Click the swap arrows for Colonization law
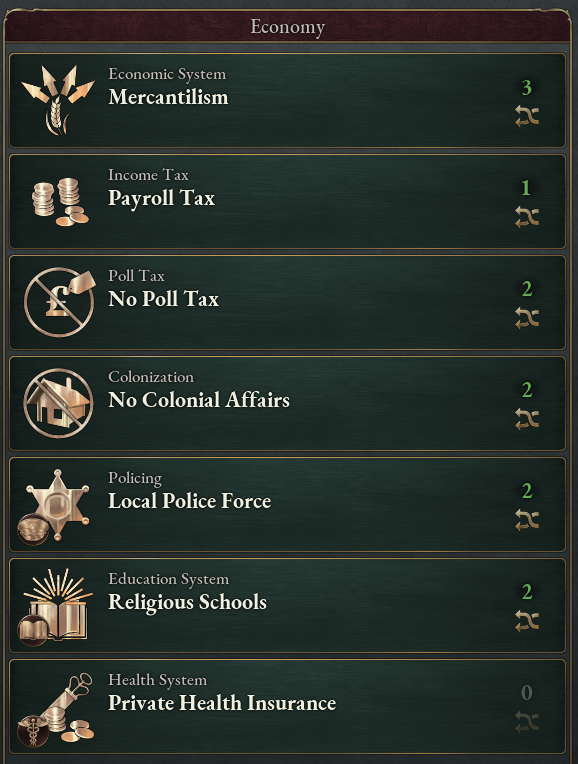 click(x=527, y=419)
